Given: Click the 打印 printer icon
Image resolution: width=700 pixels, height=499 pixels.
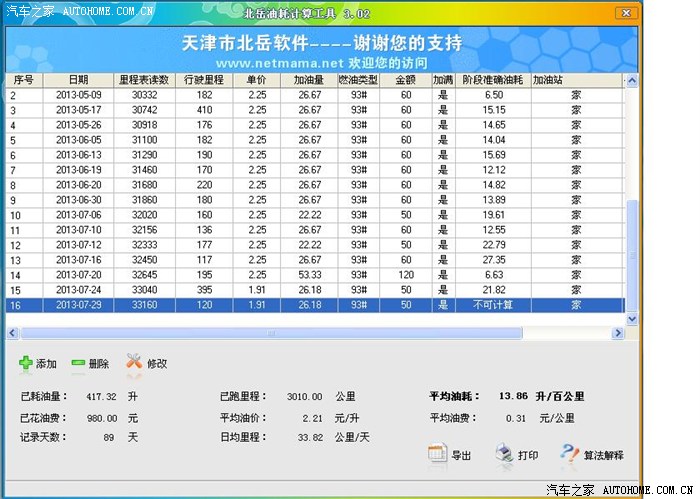Looking at the screenshot, I should click(x=504, y=455).
